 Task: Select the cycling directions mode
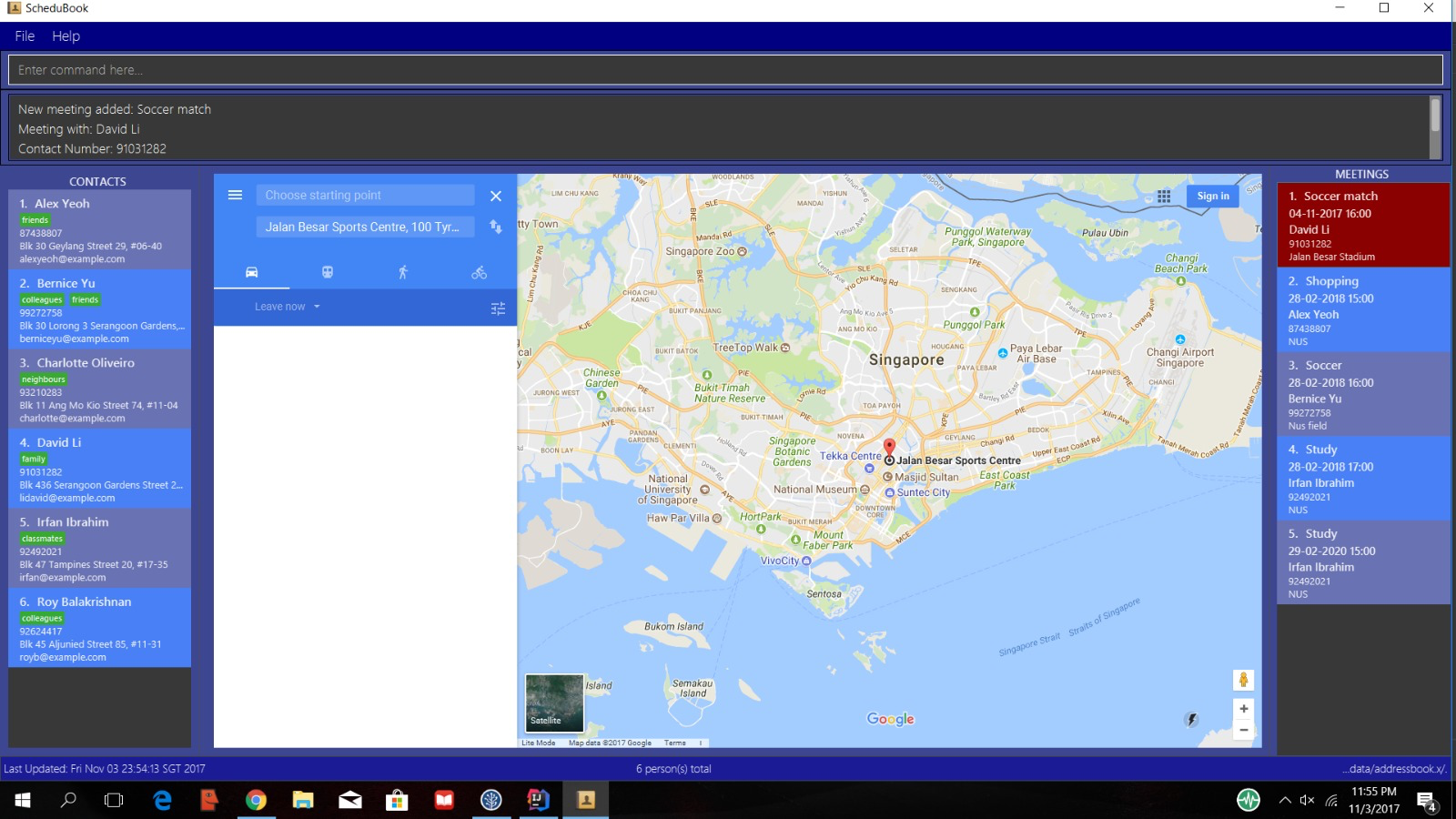point(479,271)
